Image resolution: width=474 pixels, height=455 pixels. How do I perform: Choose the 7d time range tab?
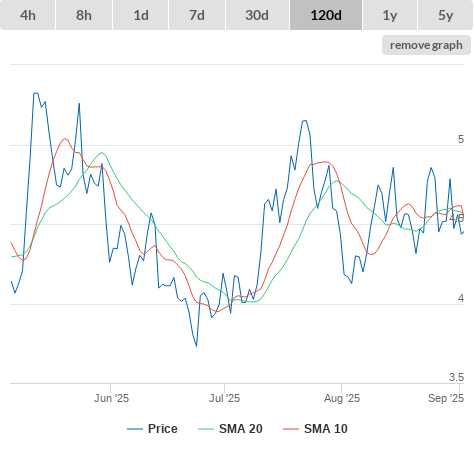tap(197, 15)
